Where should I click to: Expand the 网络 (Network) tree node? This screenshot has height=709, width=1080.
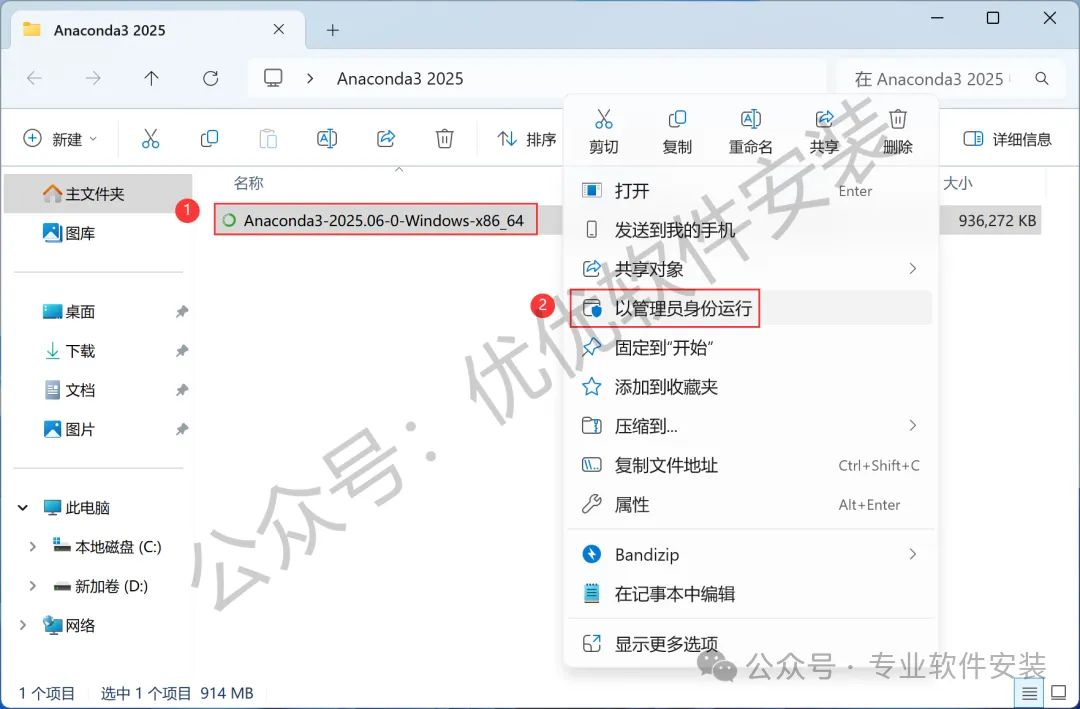(x=23, y=626)
